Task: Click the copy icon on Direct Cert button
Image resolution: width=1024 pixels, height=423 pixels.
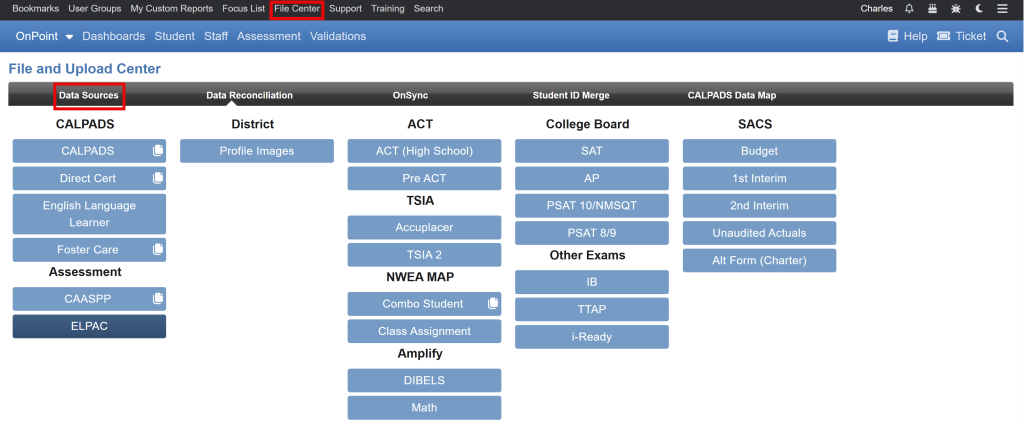Action: 157,178
